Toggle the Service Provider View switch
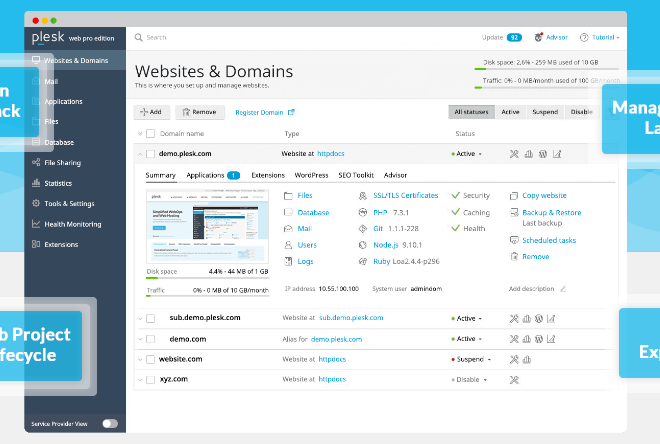Screen dimensions: 660x444 [x=110, y=423]
